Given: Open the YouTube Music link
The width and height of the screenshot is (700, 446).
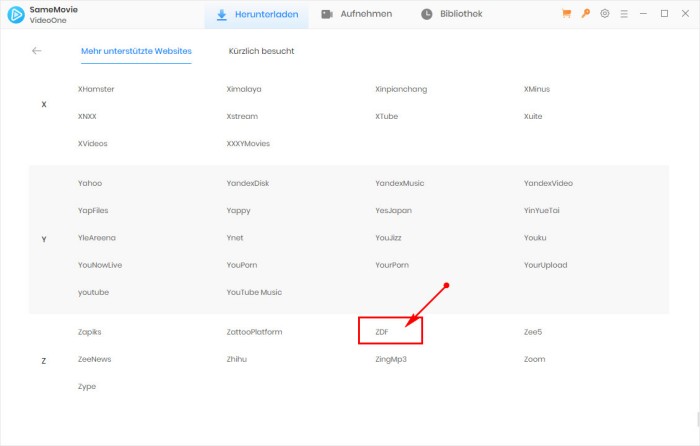Looking at the screenshot, I should (x=254, y=292).
